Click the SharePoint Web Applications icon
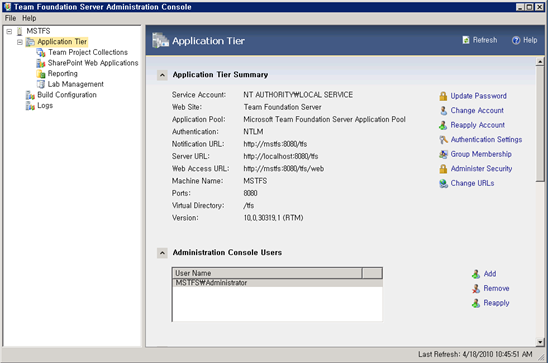Image resolution: width=548 pixels, height=363 pixels. (x=41, y=63)
